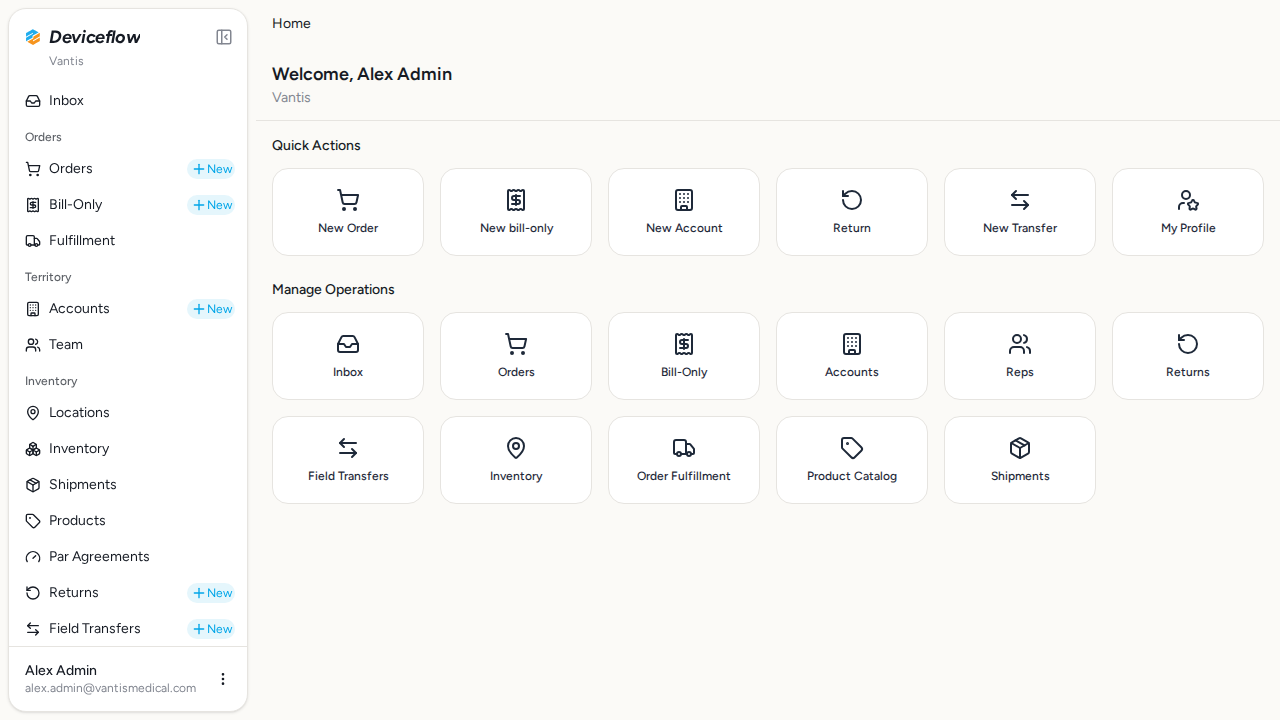The width and height of the screenshot is (1280, 720).
Task: Open Field Transfers in the sidebar
Action: (x=100, y=629)
